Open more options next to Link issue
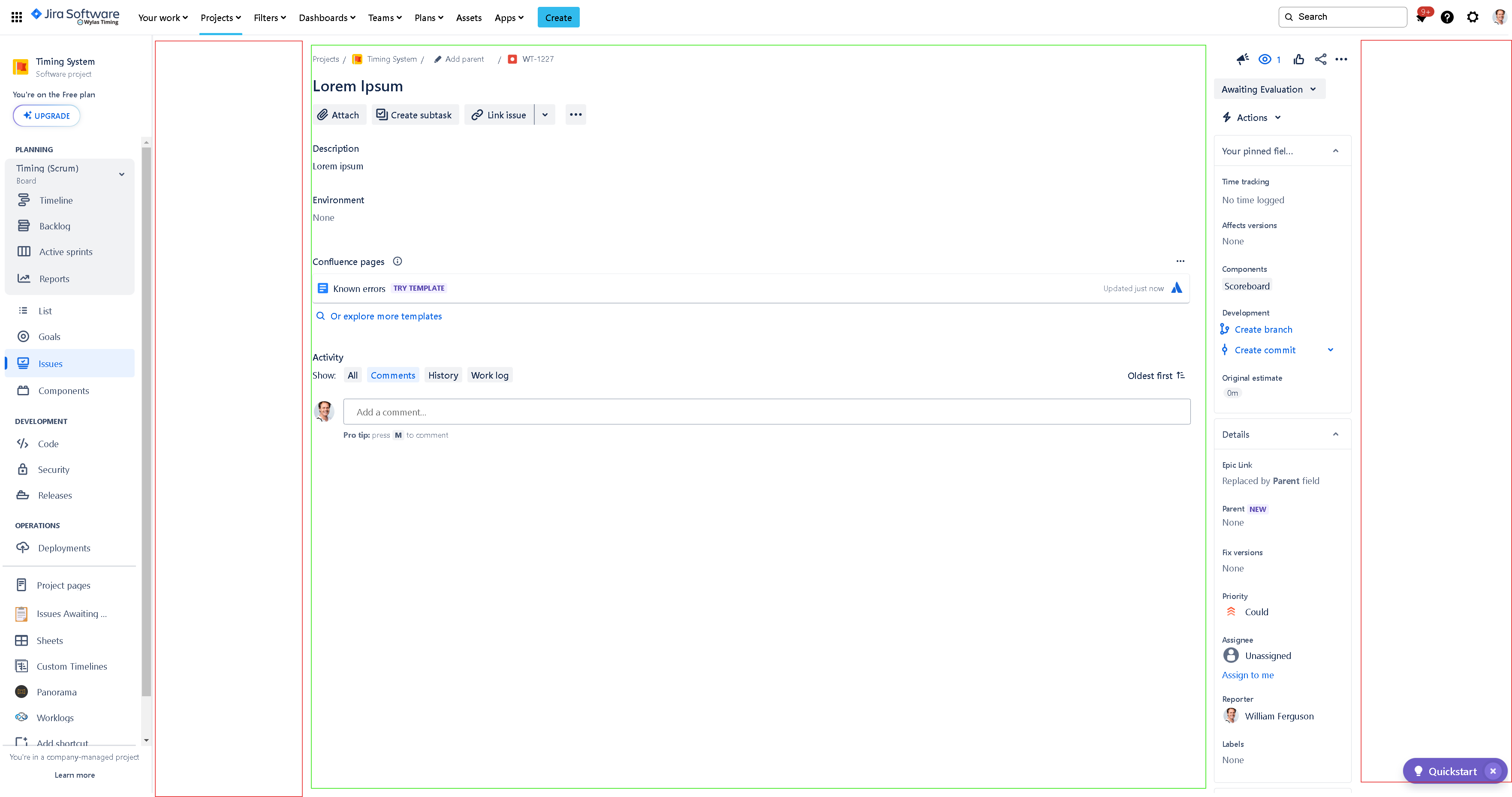Image resolution: width=1512 pixels, height=797 pixels. coord(575,114)
